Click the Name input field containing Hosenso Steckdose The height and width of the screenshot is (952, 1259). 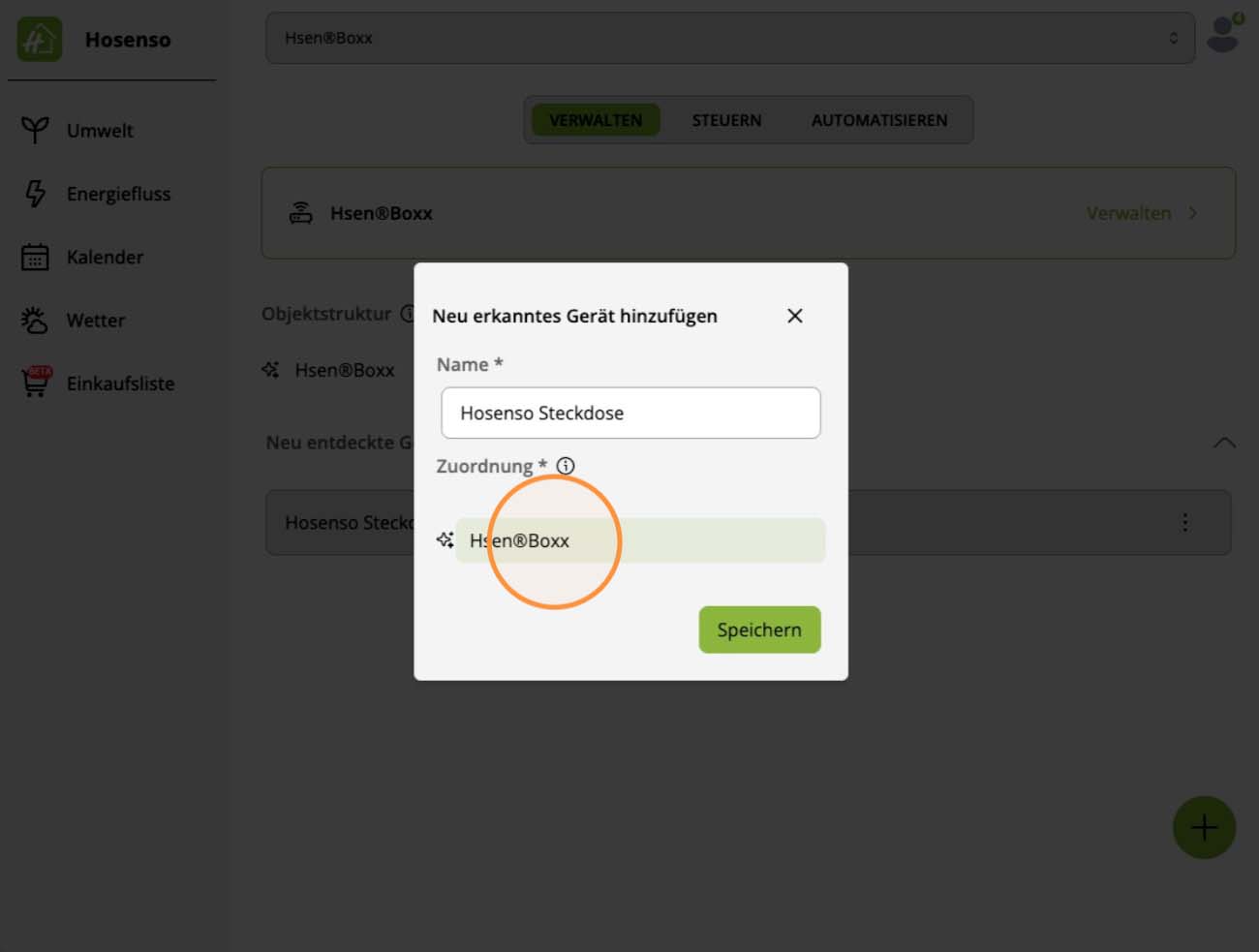[x=630, y=413]
